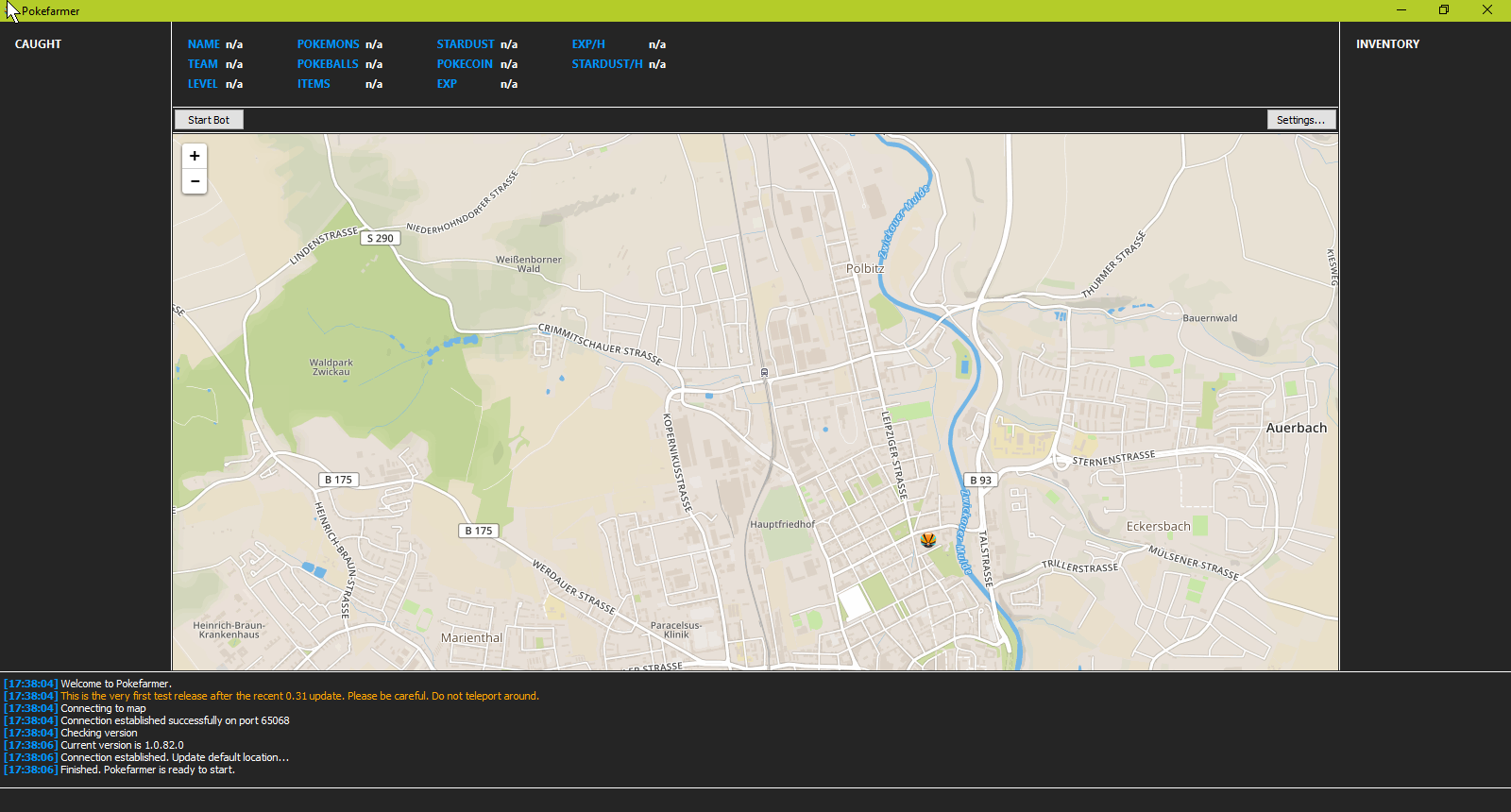Zoom in on the map with plus
This screenshot has width=1511, height=812.
pos(195,156)
